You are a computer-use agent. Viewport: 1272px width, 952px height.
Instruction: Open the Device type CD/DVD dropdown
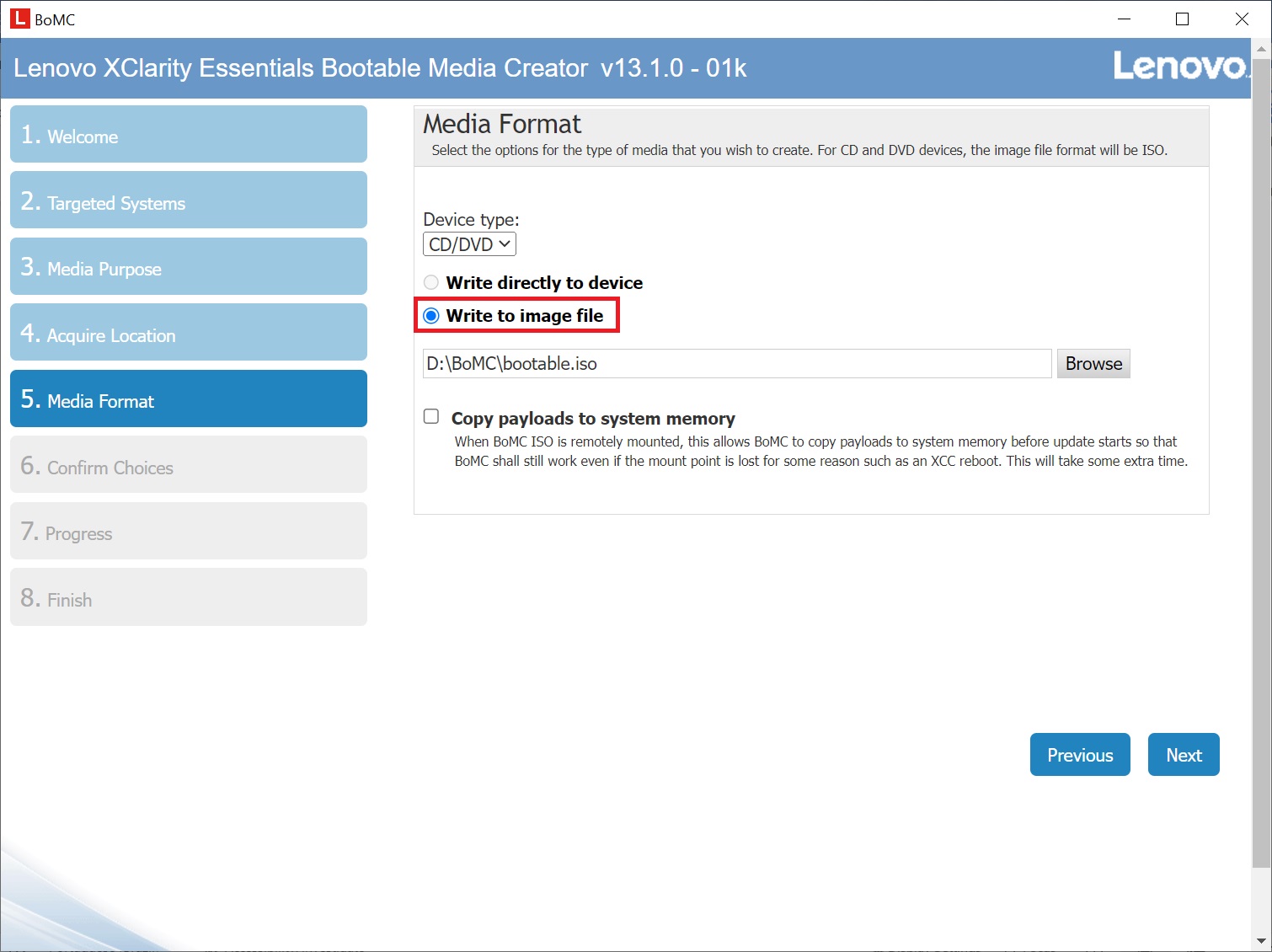coord(469,244)
